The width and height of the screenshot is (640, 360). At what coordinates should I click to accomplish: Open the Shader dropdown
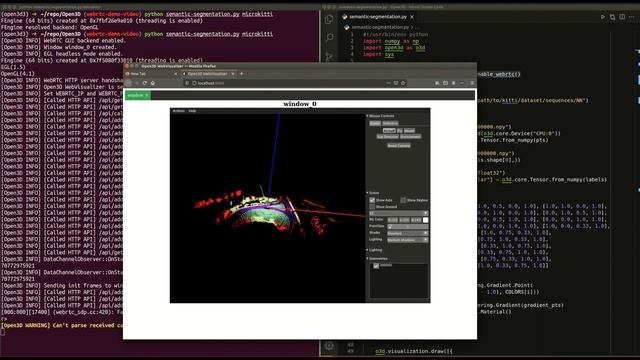[x=407, y=233]
